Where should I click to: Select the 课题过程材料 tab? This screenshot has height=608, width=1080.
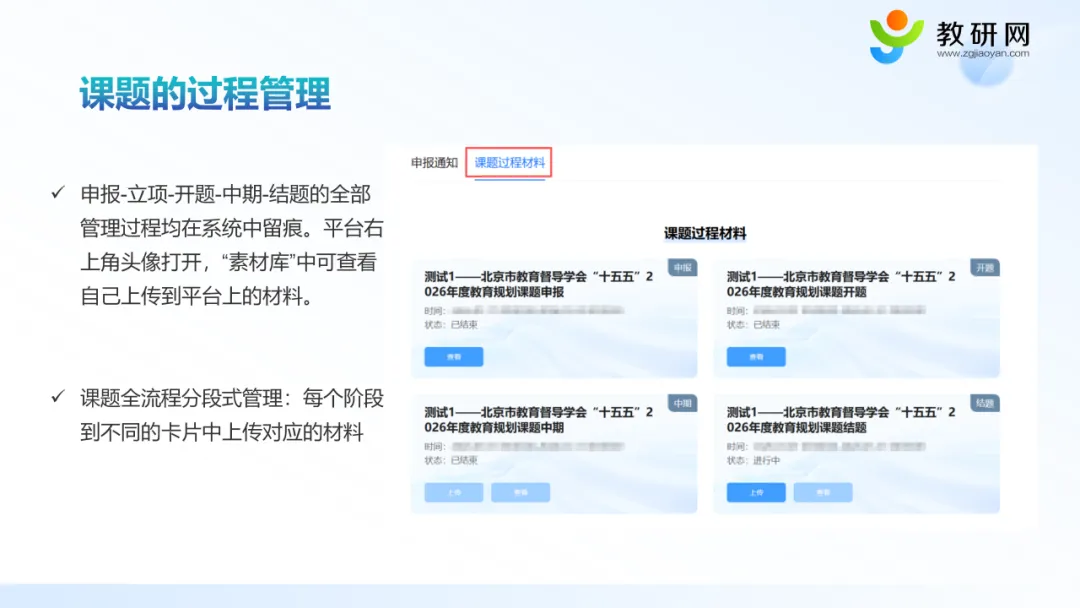pos(509,163)
